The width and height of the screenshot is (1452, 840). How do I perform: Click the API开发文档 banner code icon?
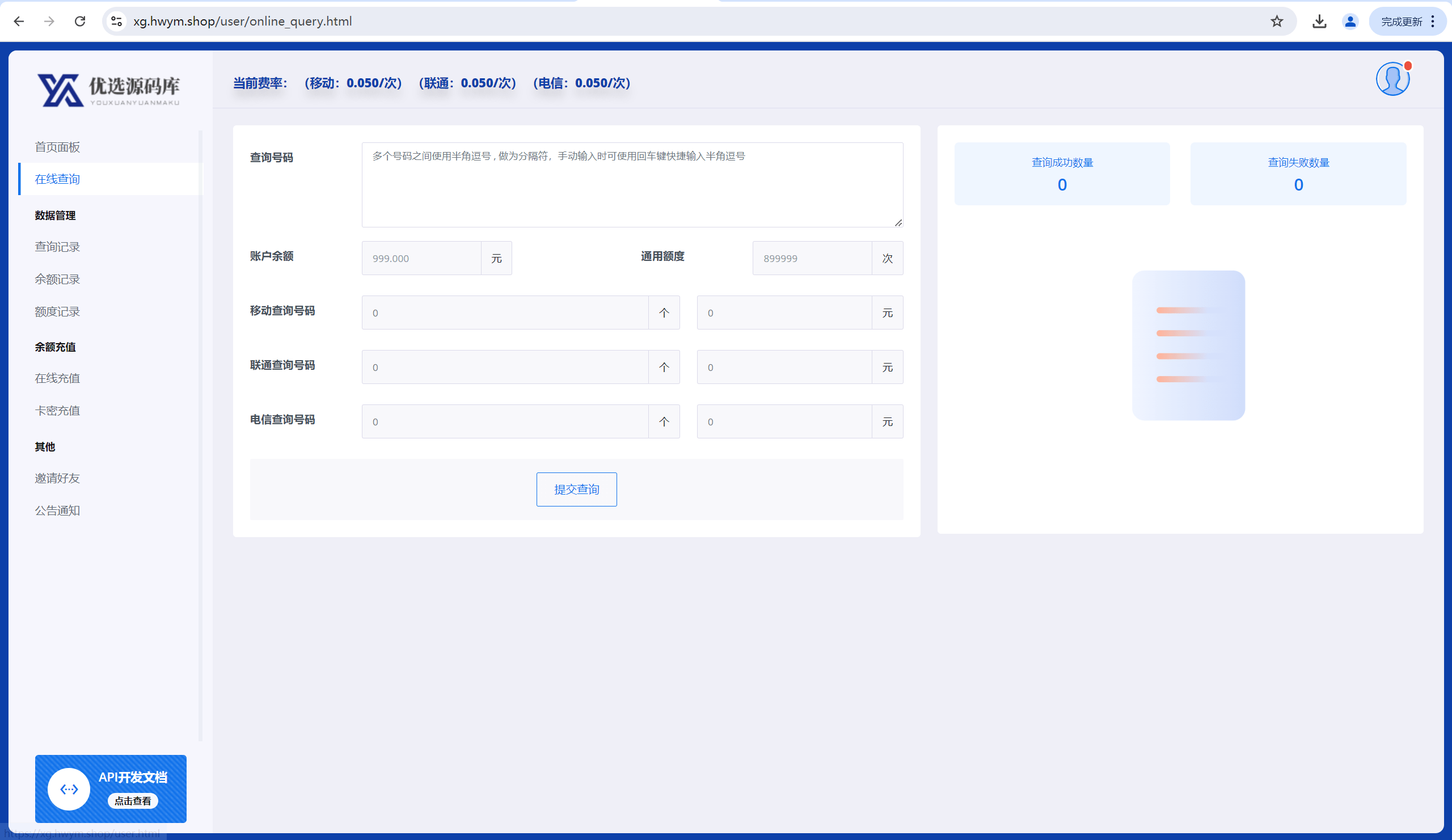point(69,790)
